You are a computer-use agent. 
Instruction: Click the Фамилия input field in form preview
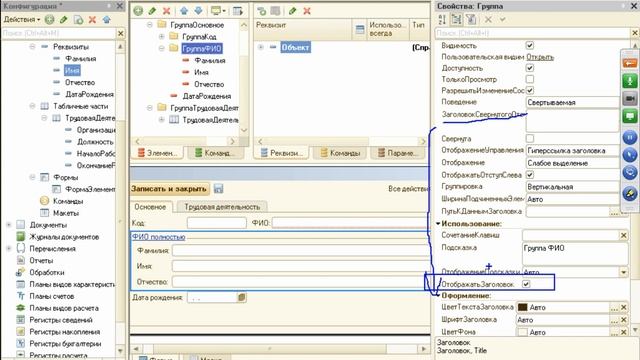301,251
